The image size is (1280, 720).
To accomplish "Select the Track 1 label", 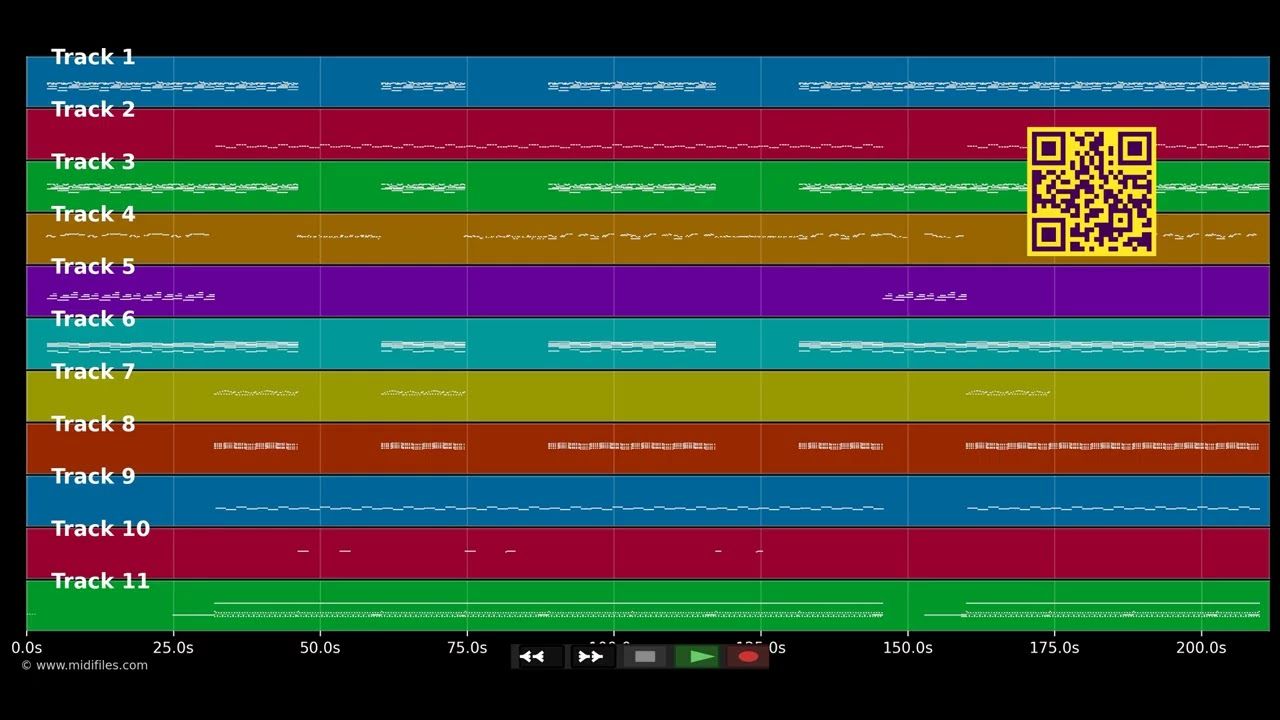I will (x=93, y=57).
